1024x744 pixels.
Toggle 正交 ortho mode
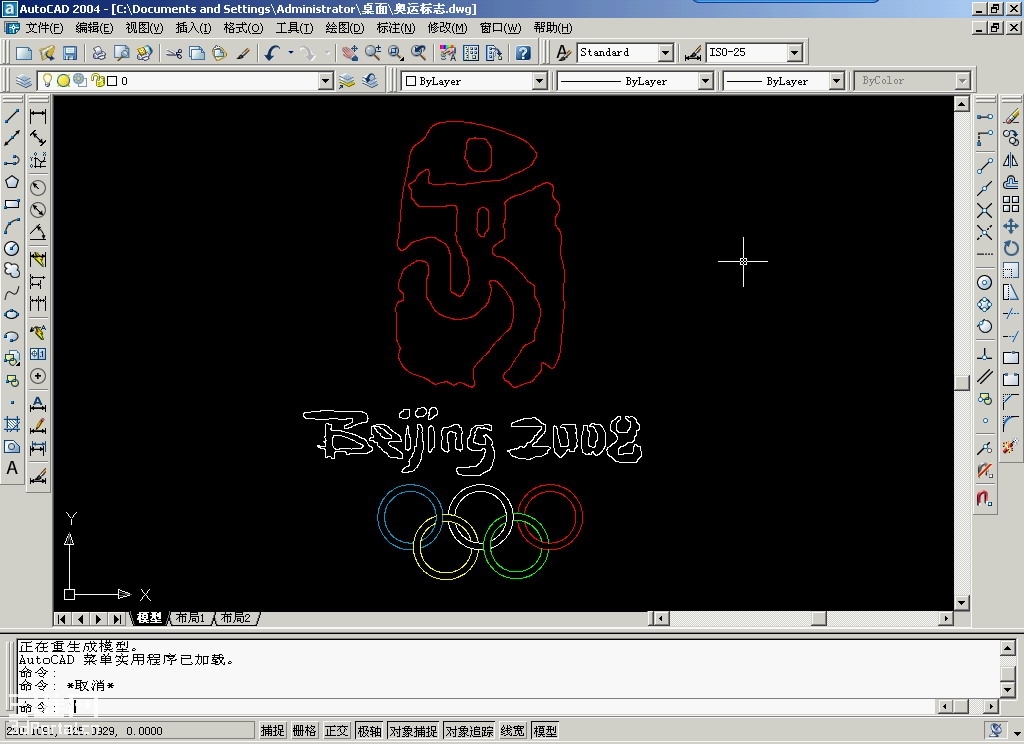[336, 731]
